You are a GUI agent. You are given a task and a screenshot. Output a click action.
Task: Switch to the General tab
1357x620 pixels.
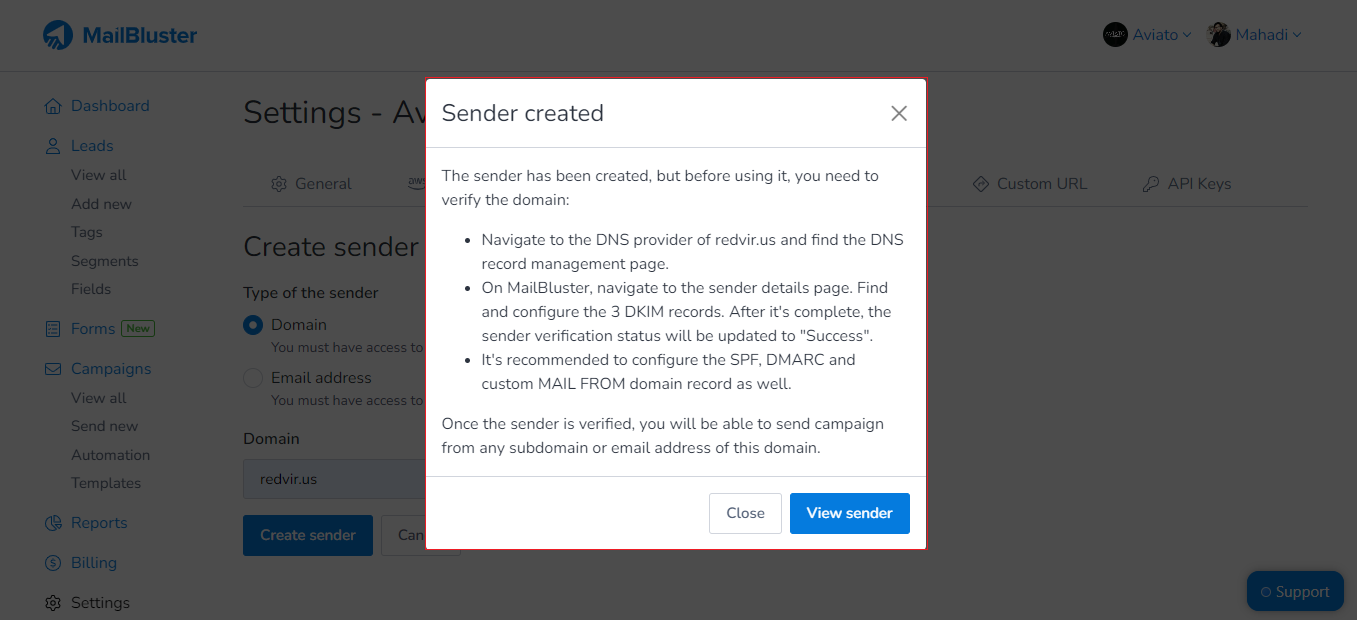[x=312, y=183]
